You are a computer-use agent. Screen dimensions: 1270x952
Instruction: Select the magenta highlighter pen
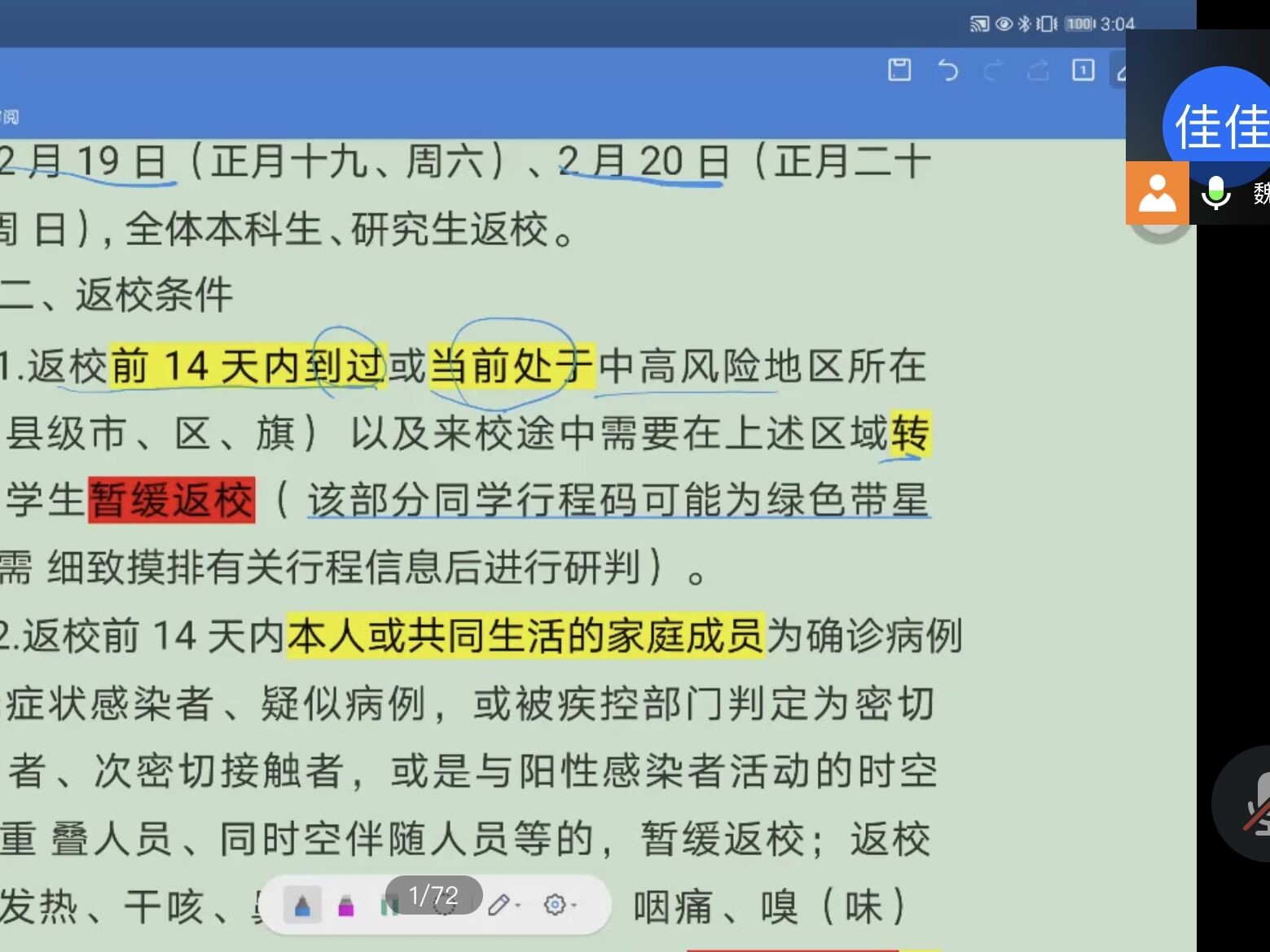pos(345,905)
